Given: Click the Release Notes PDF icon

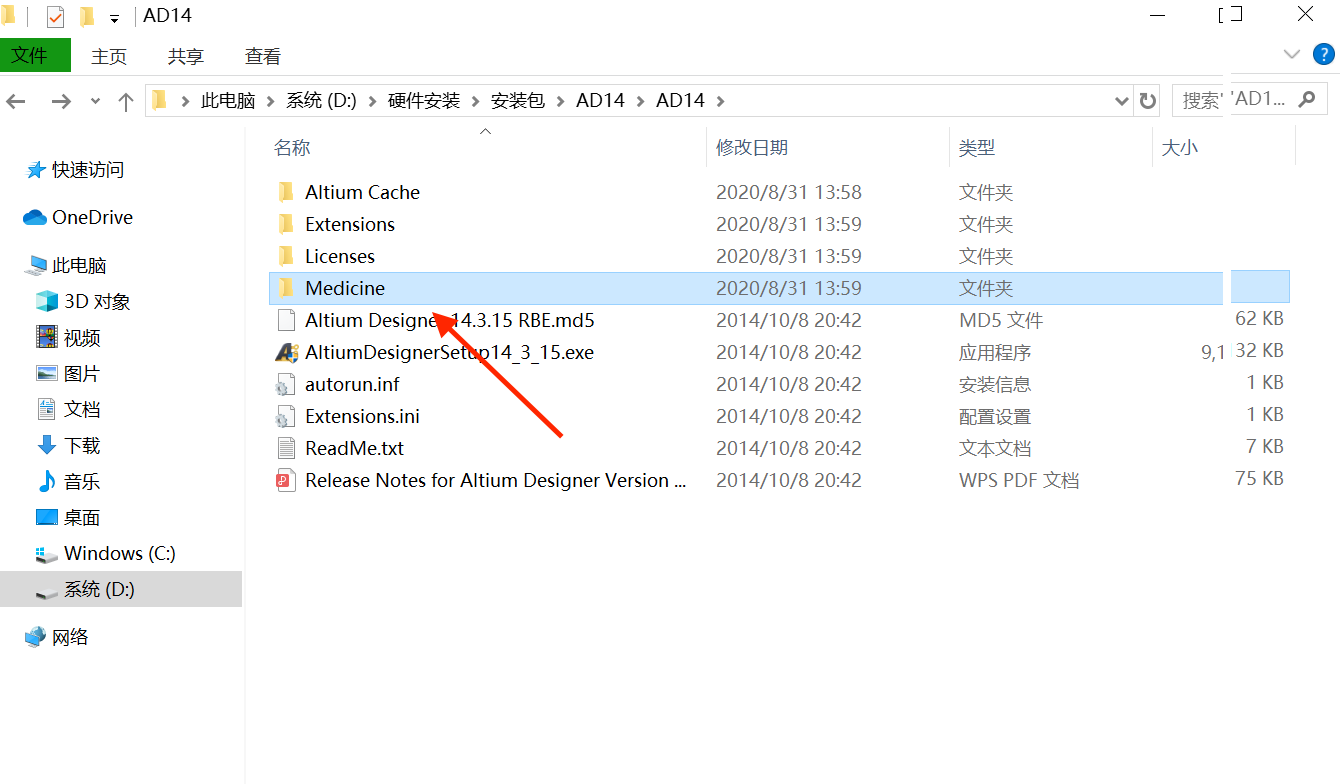Looking at the screenshot, I should point(287,480).
